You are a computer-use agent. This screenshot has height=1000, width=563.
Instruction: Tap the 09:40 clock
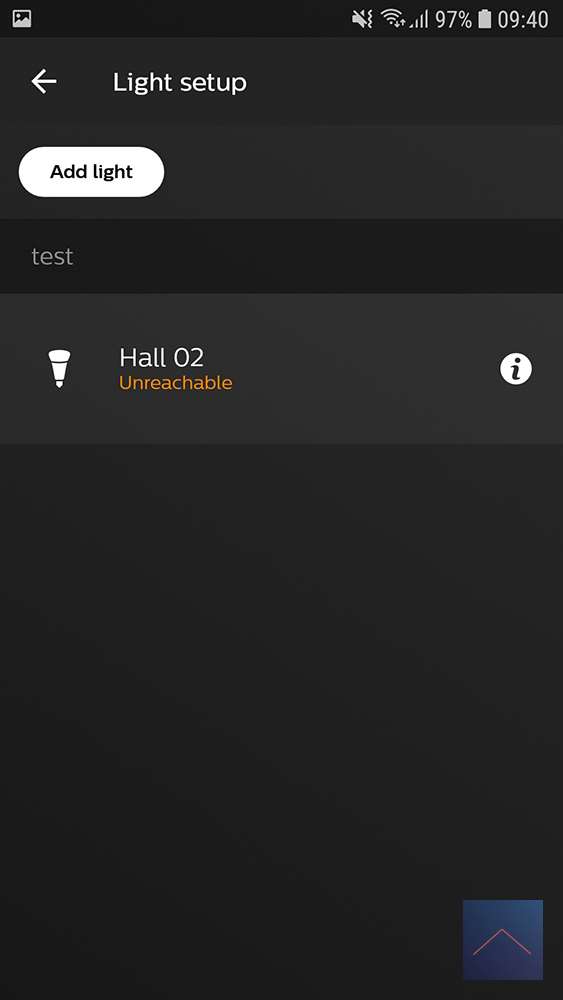coord(523,20)
